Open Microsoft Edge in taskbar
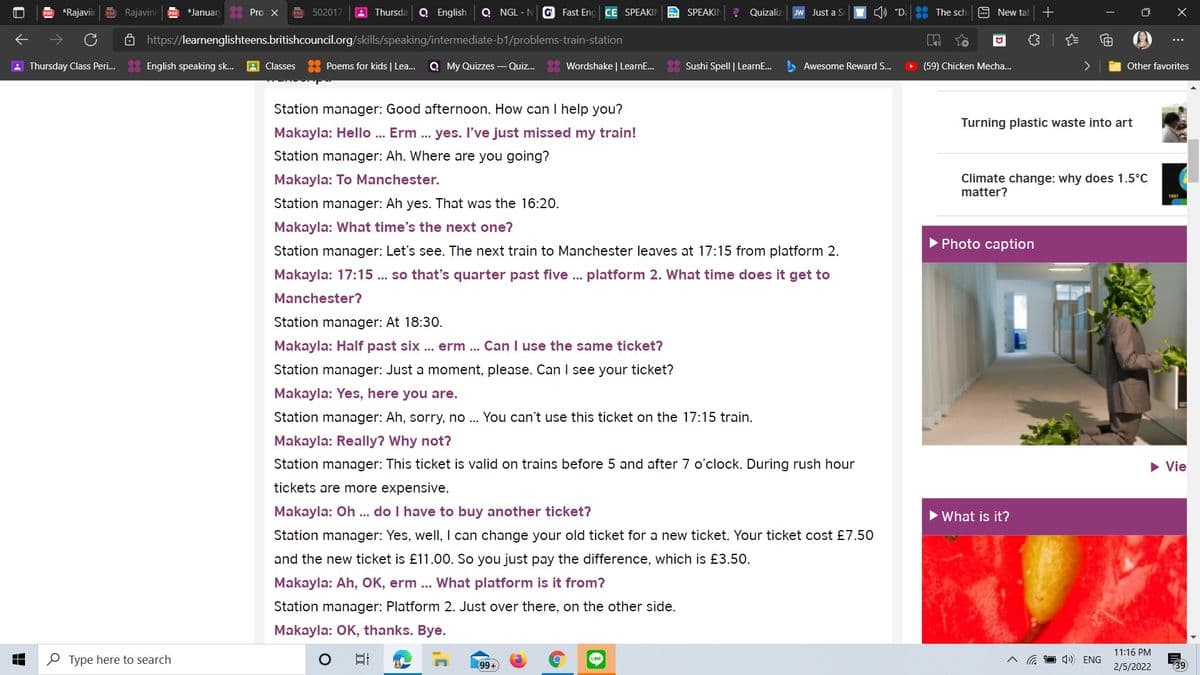Viewport: 1200px width, 675px height. (x=401, y=659)
